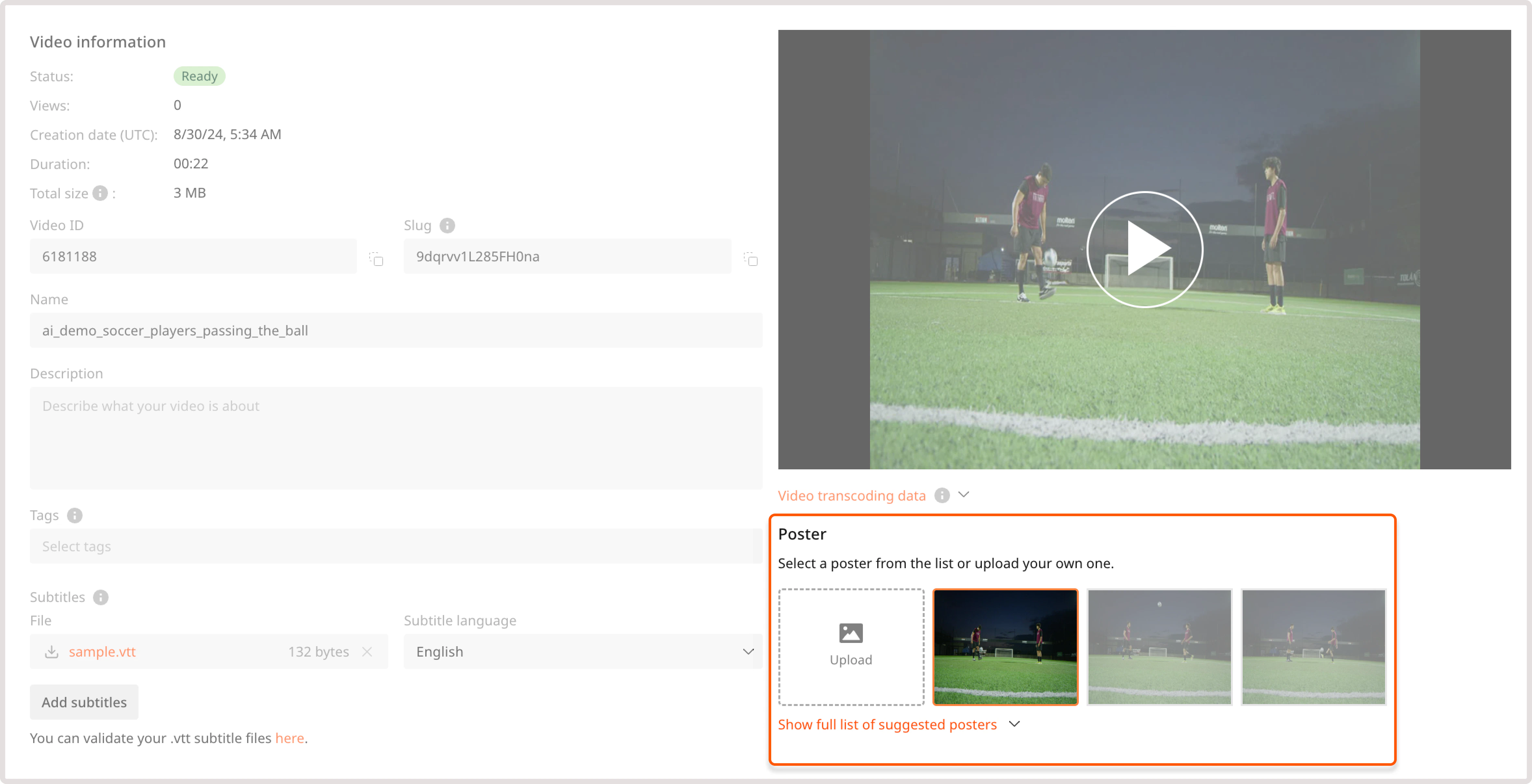This screenshot has height=784, width=1532.
Task: Click into the Description text field
Action: click(395, 438)
